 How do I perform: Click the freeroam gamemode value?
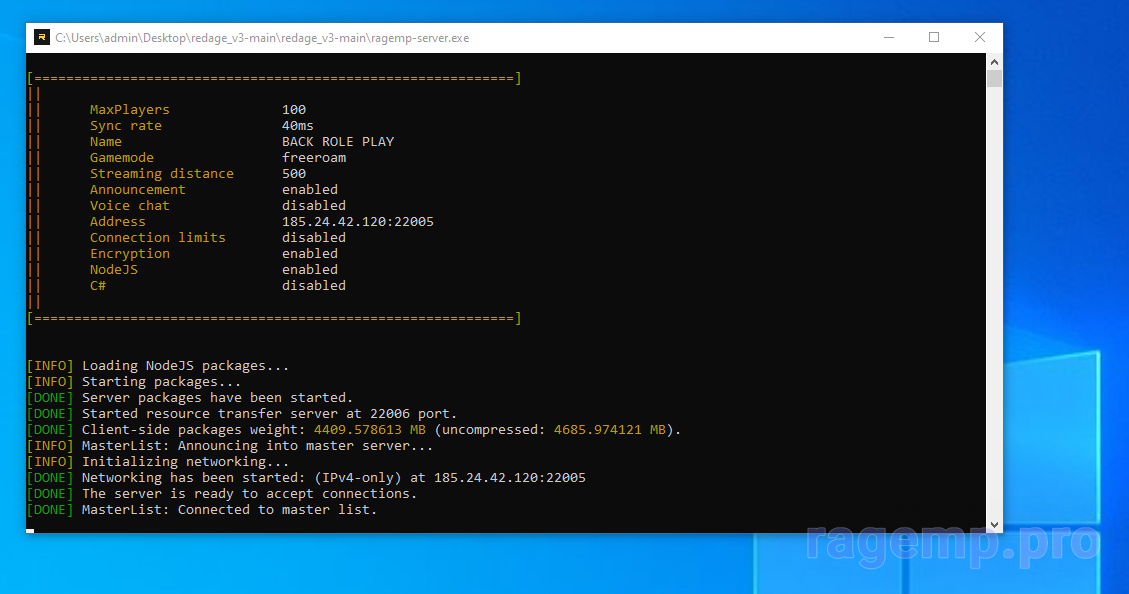(314, 158)
